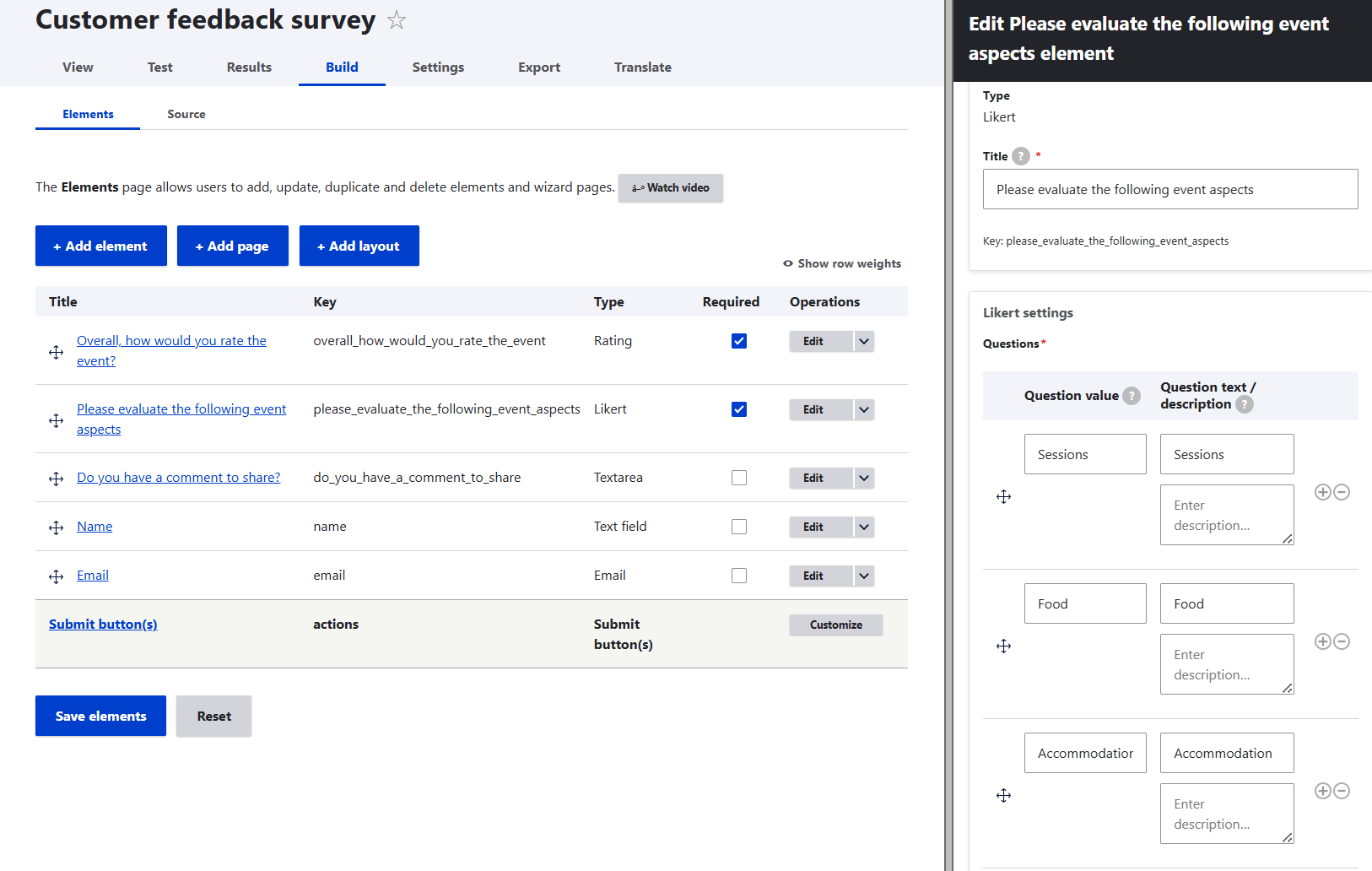Grab the Food question drag handle

click(1003, 646)
